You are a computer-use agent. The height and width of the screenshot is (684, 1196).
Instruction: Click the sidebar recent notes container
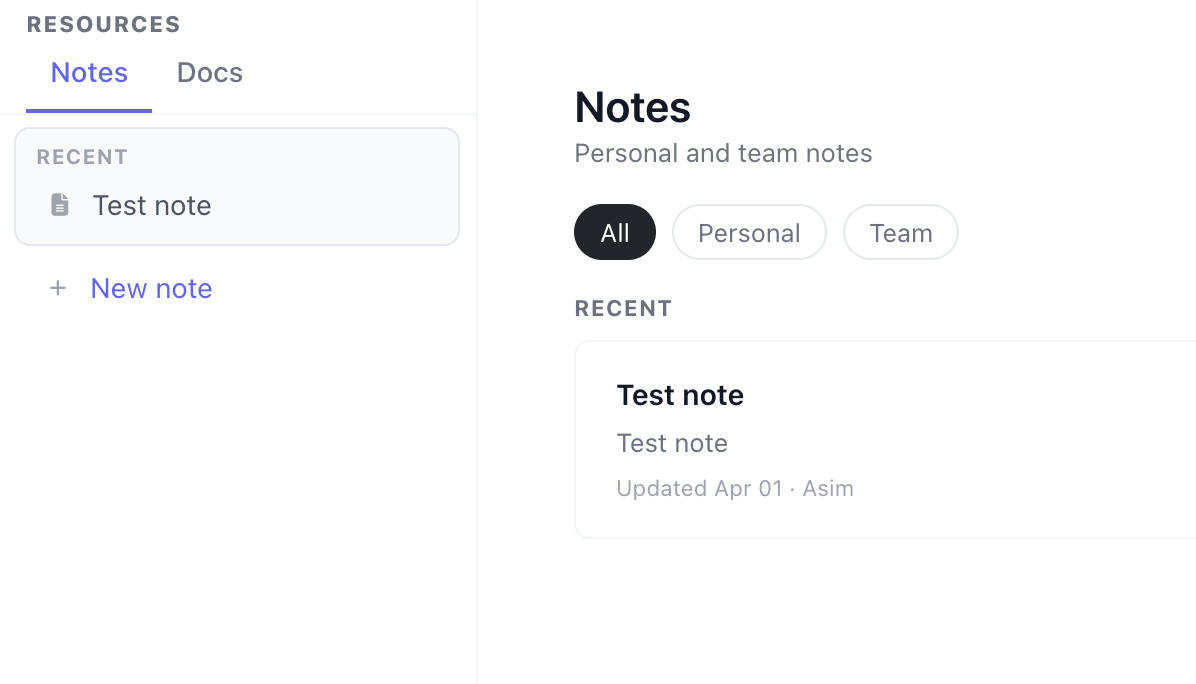point(237,186)
